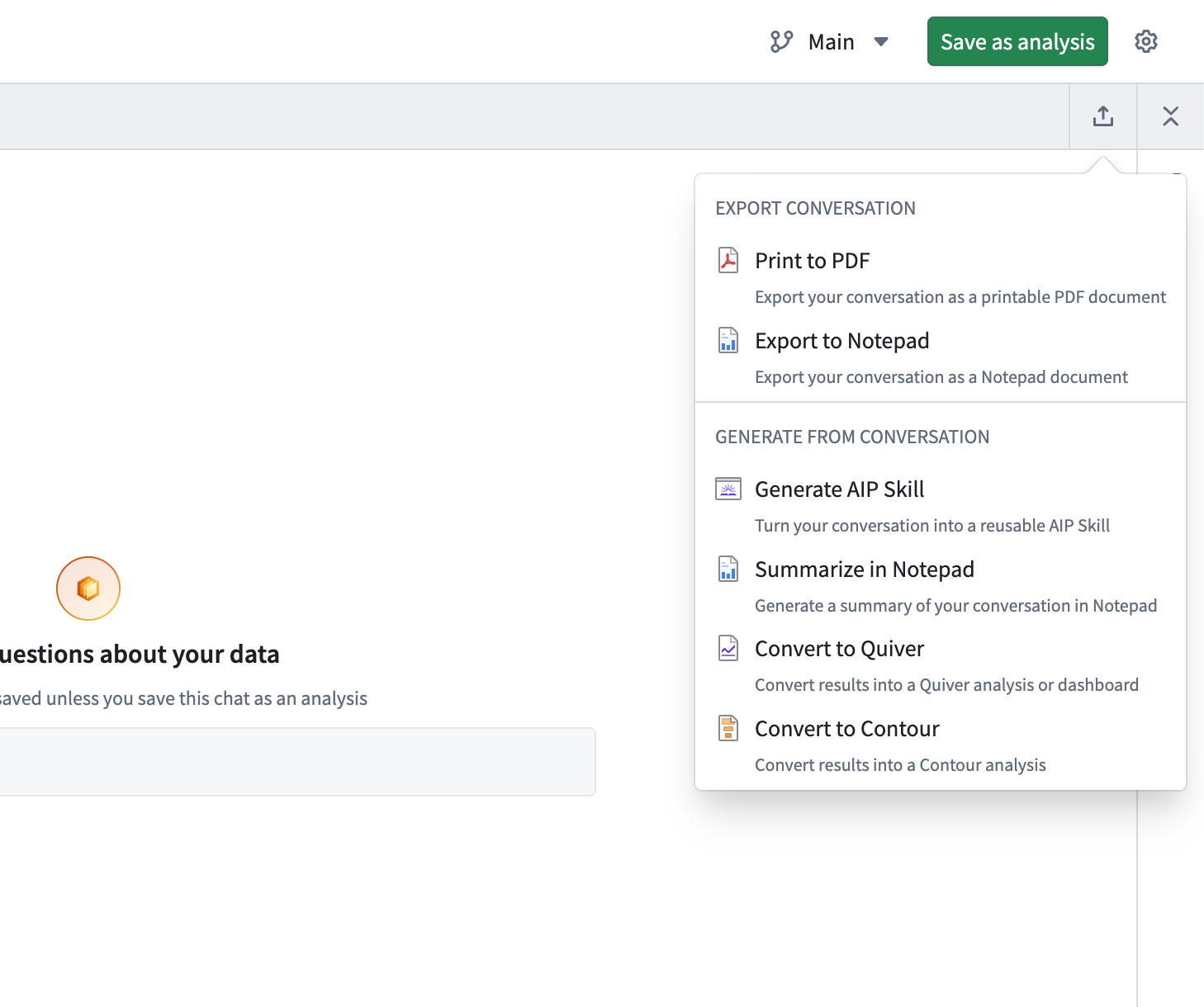This screenshot has width=1204, height=1007.
Task: Click 'Convert results into a Contour analysis' description
Action: click(x=900, y=765)
